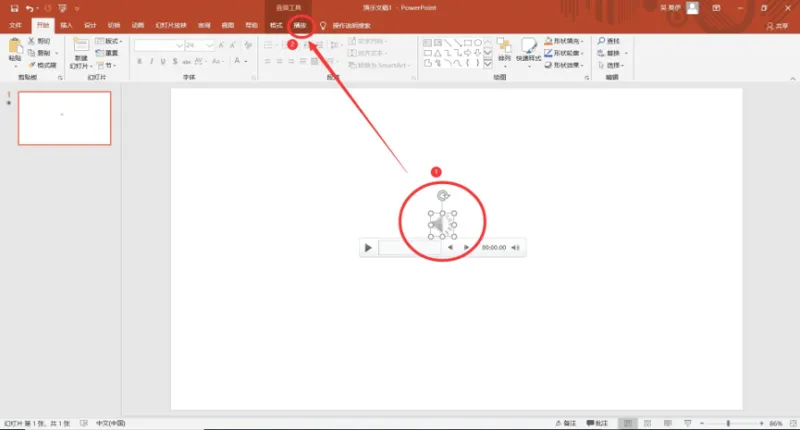Open Quick Styles gallery
The image size is (800, 430).
(x=528, y=51)
